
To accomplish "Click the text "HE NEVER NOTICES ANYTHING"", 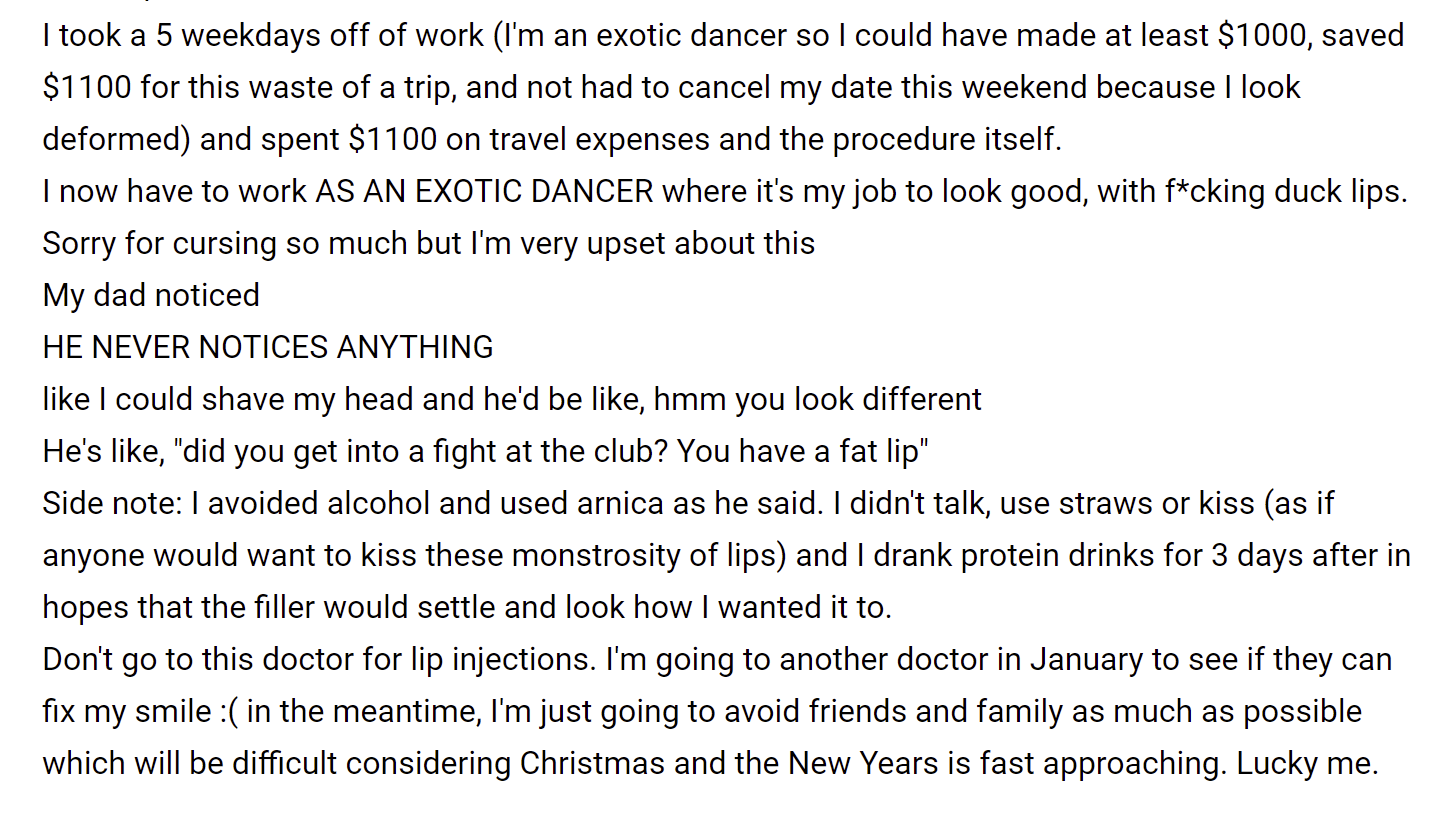I will click(x=268, y=347).
